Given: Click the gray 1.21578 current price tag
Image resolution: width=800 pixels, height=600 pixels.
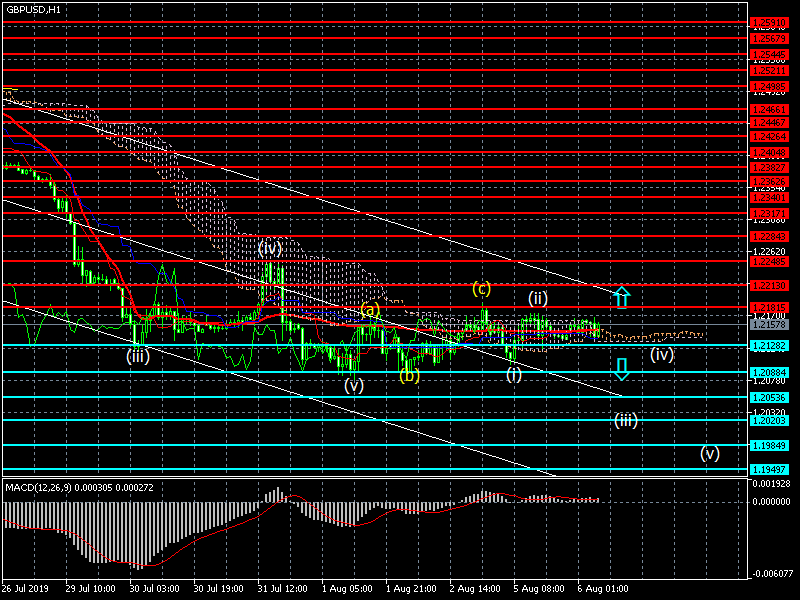Looking at the screenshot, I should point(770,325).
